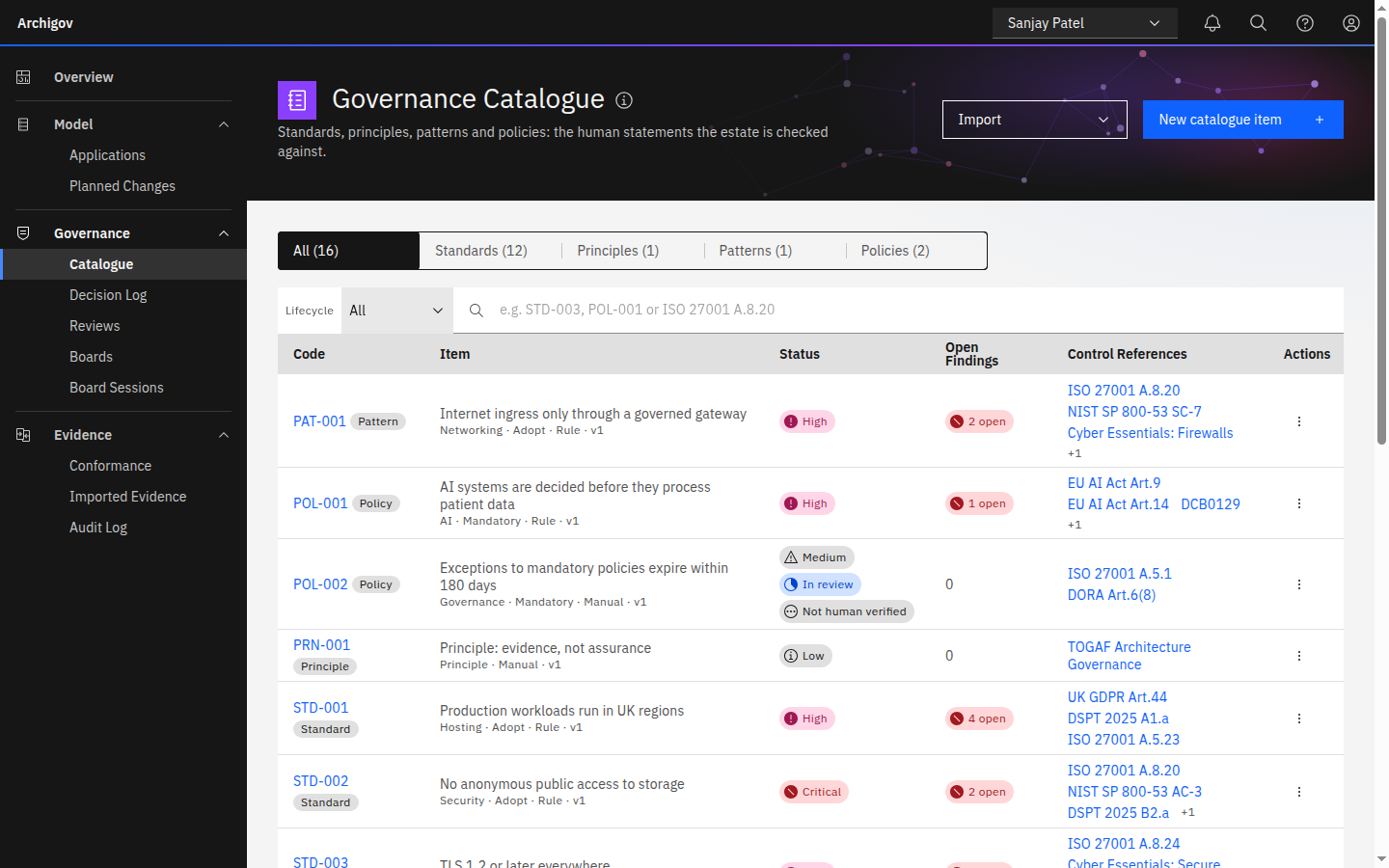Click the Overview dashboard icon in sidebar
This screenshot has width=1389, height=868.
point(23,77)
